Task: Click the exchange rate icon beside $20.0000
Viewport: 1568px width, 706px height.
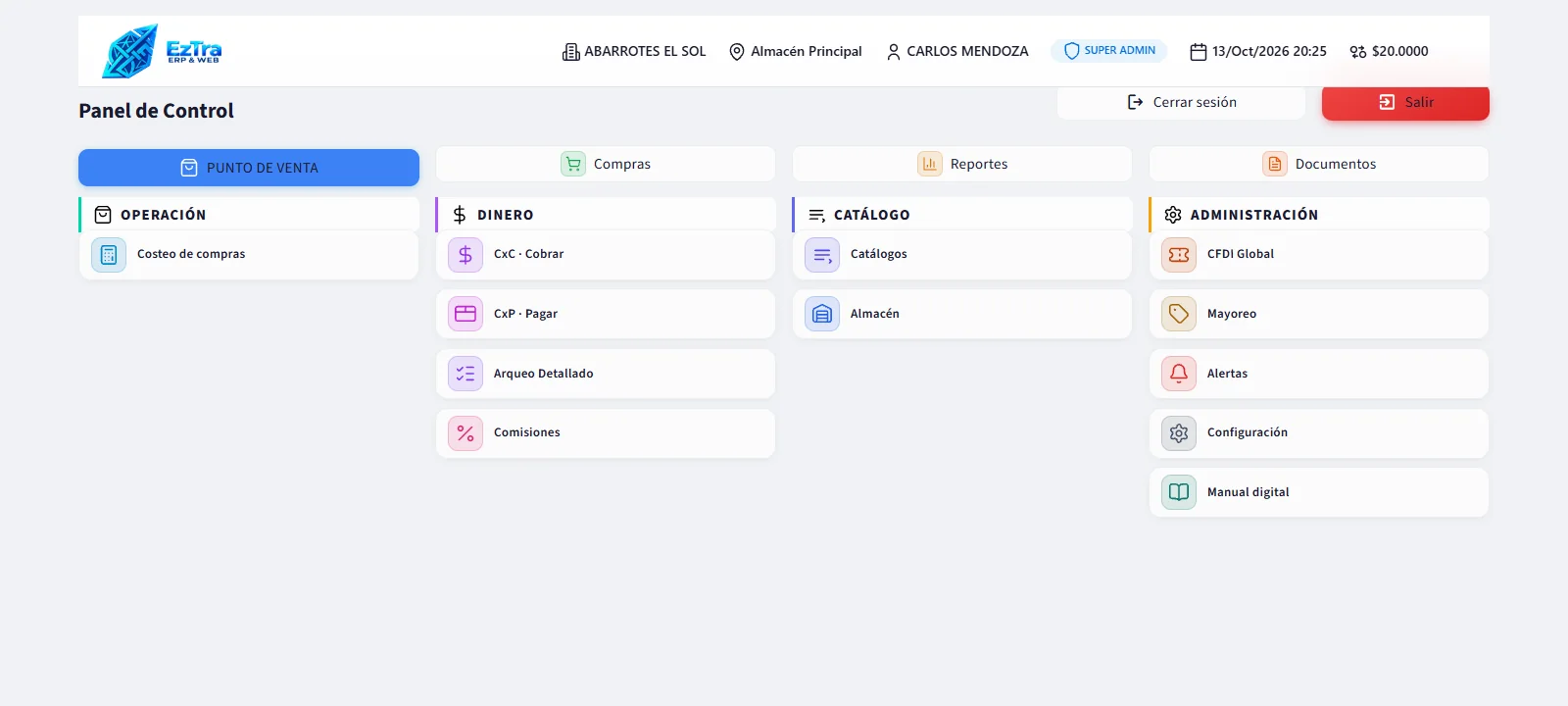Action: (1358, 52)
